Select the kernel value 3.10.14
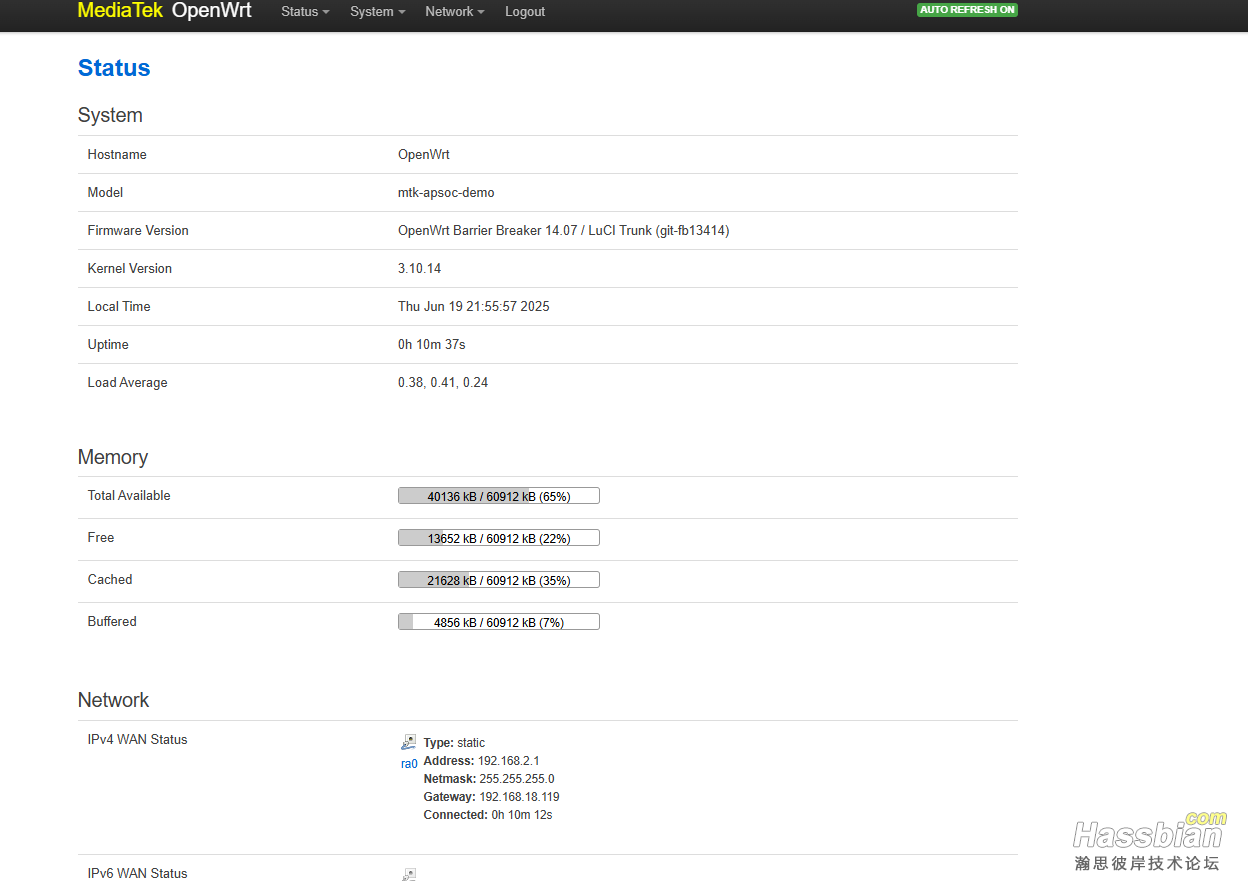 (x=420, y=269)
